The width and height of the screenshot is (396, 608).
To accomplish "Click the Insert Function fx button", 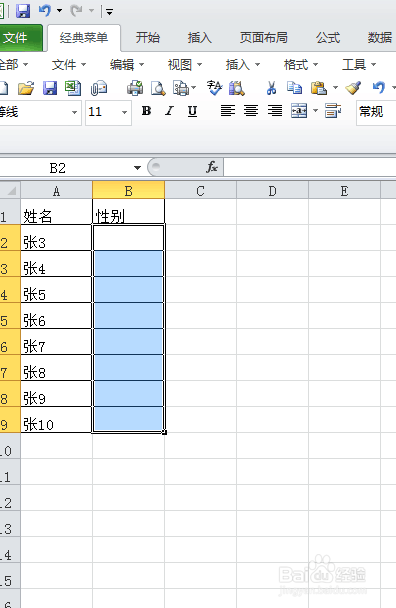I will click(x=212, y=168).
